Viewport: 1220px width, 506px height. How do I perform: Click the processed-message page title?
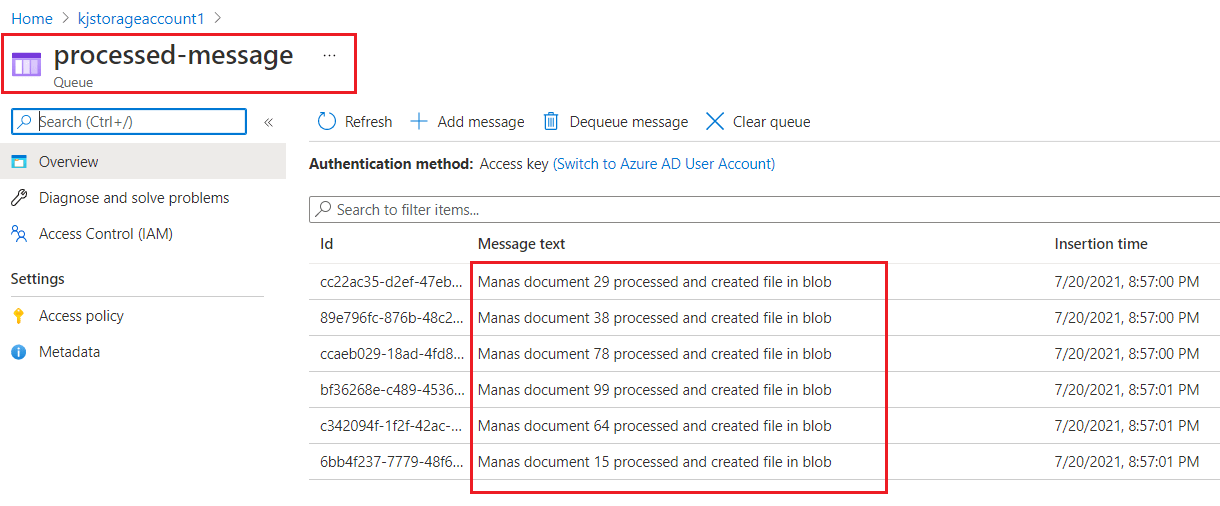(173, 55)
